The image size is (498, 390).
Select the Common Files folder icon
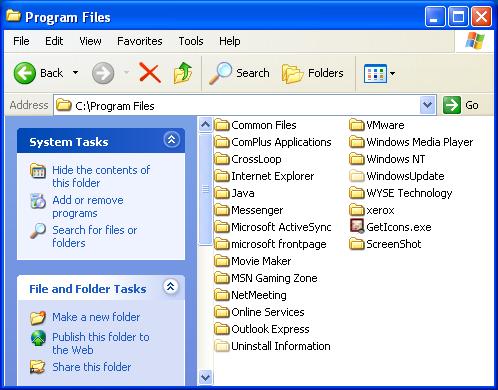pyautogui.click(x=222, y=125)
